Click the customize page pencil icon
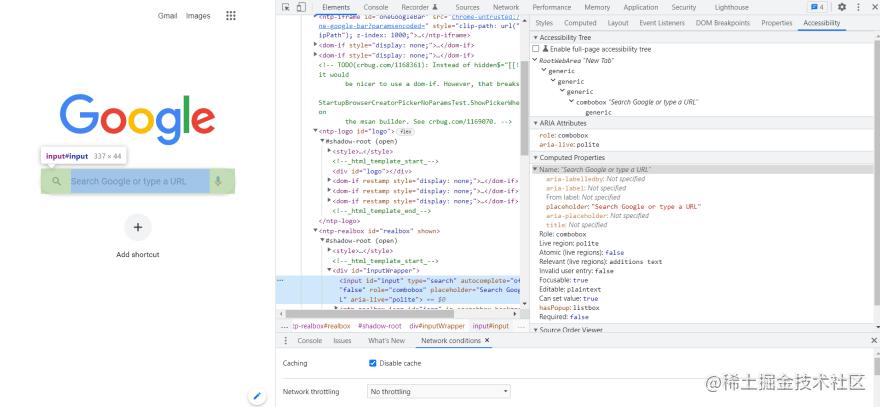Screen dimensions: 880x407 pos(256,396)
